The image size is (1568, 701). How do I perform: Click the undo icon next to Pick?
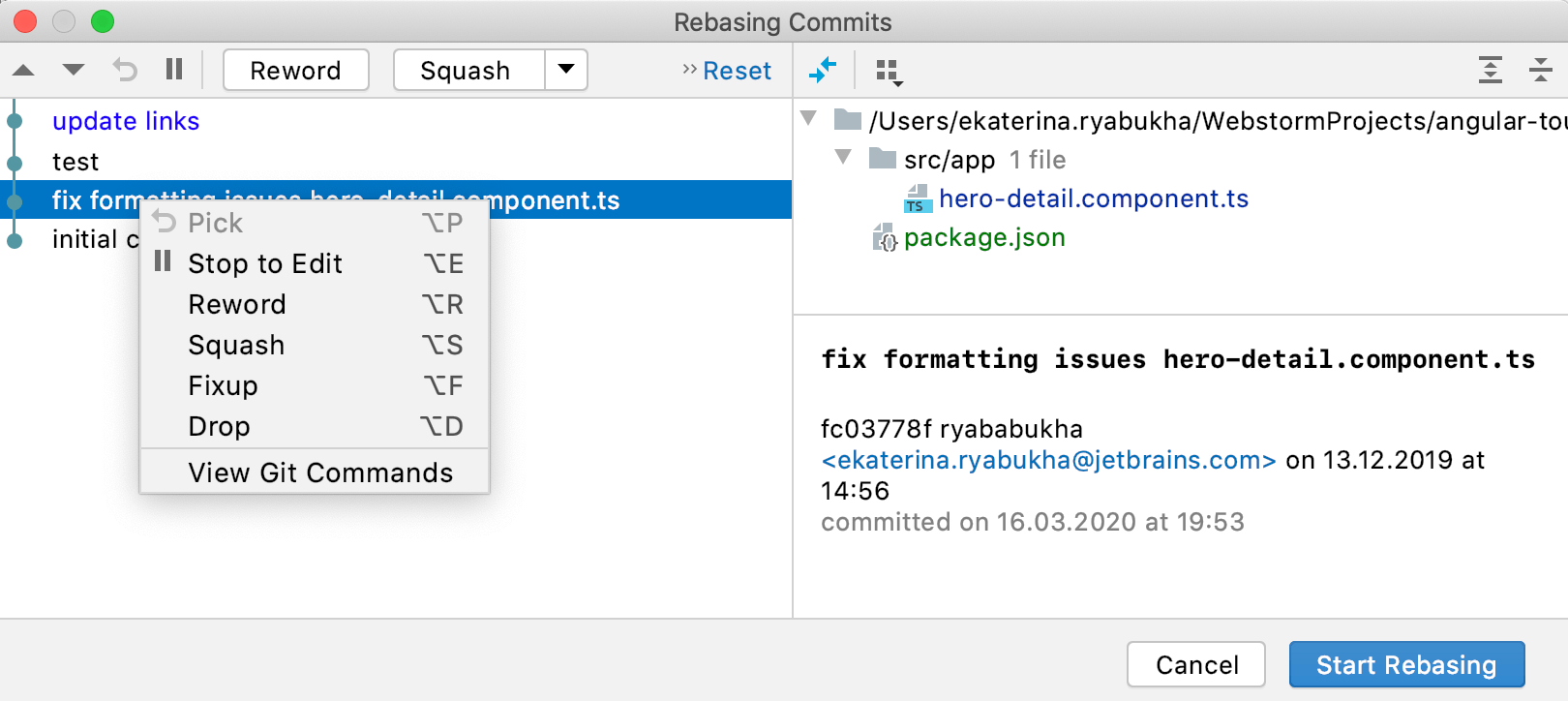pos(165,222)
